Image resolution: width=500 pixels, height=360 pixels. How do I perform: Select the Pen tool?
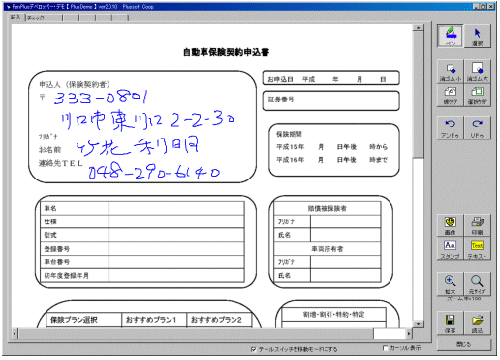click(450, 36)
